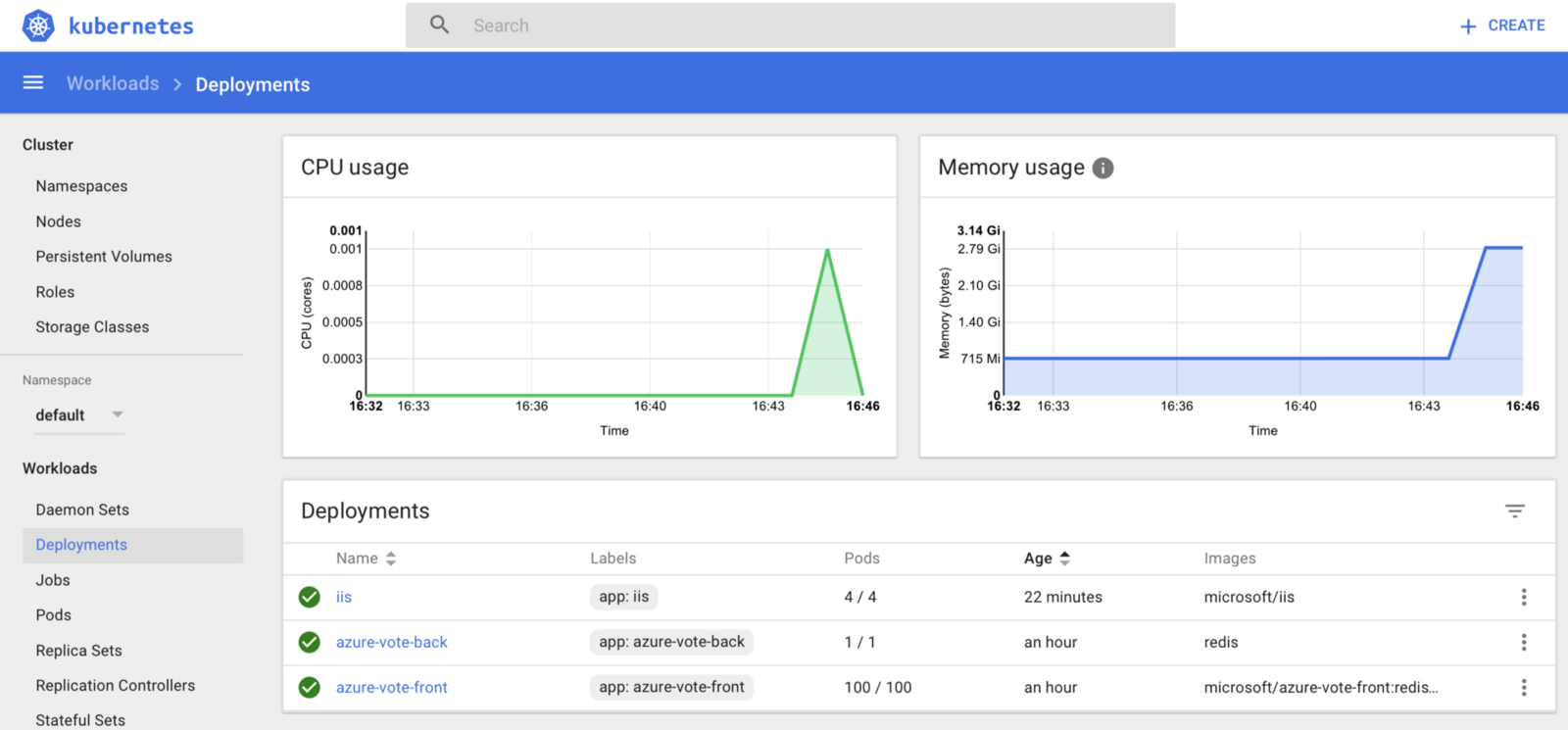
Task: Focus the Search input field
Action: point(790,25)
